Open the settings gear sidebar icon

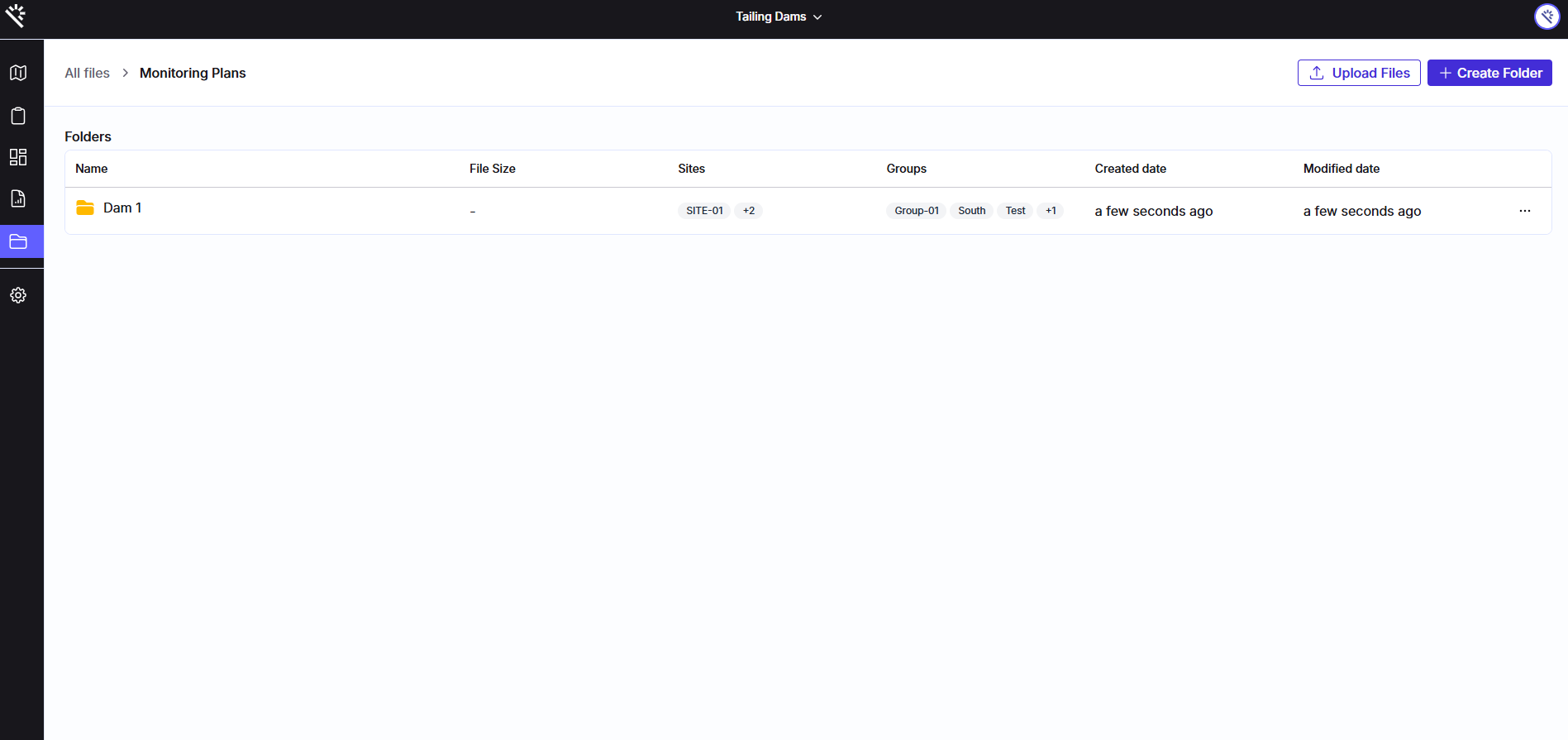click(18, 295)
